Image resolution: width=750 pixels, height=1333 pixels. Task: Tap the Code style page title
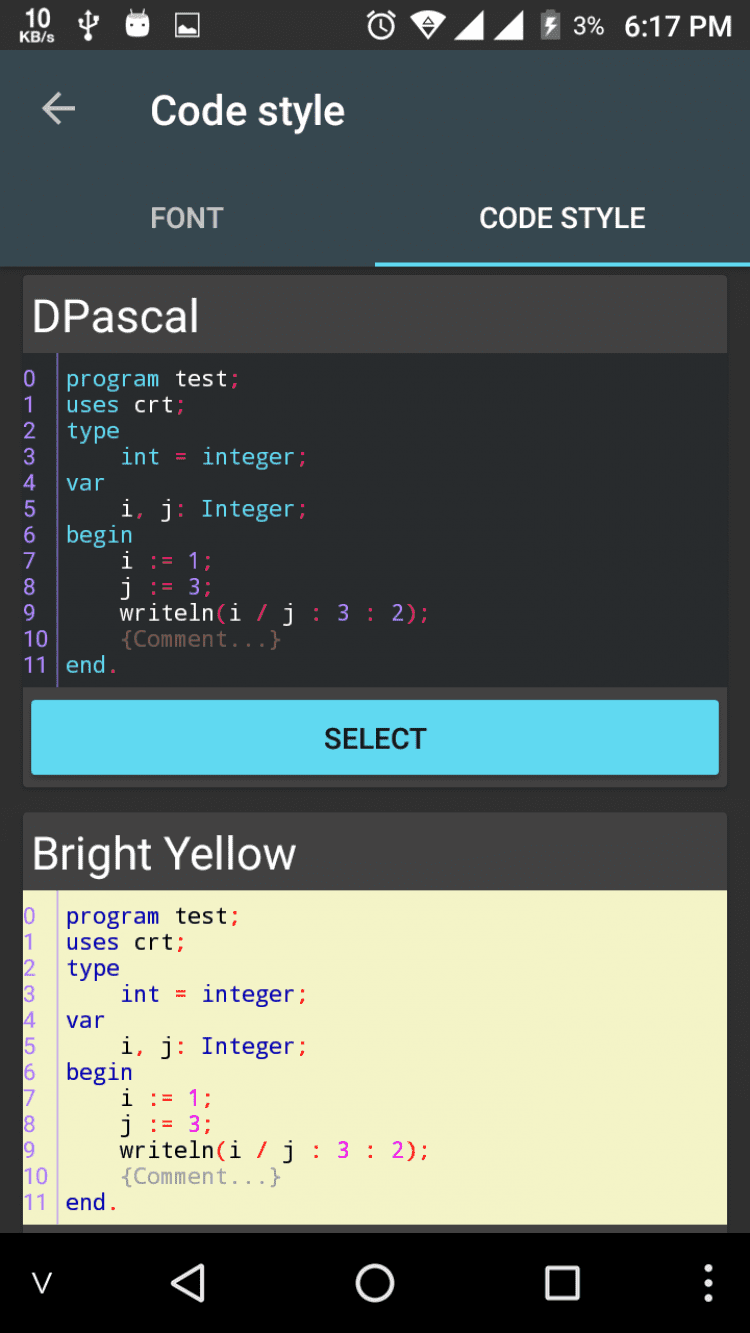click(247, 111)
